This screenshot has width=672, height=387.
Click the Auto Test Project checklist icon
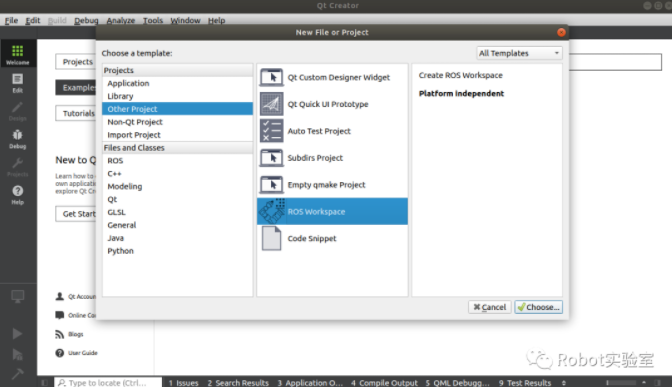coord(271,131)
